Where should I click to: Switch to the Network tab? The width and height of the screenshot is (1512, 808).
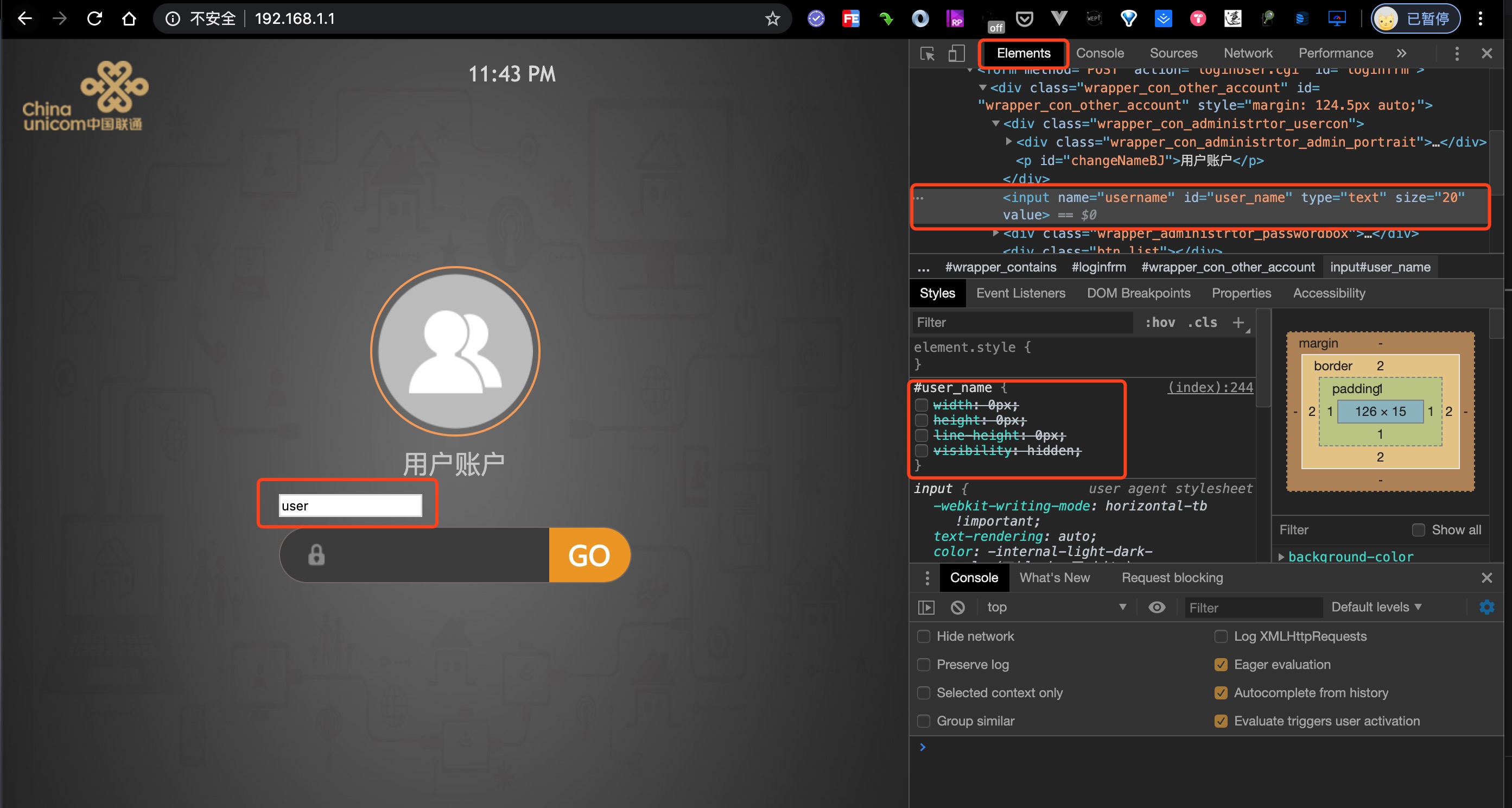pos(1248,53)
